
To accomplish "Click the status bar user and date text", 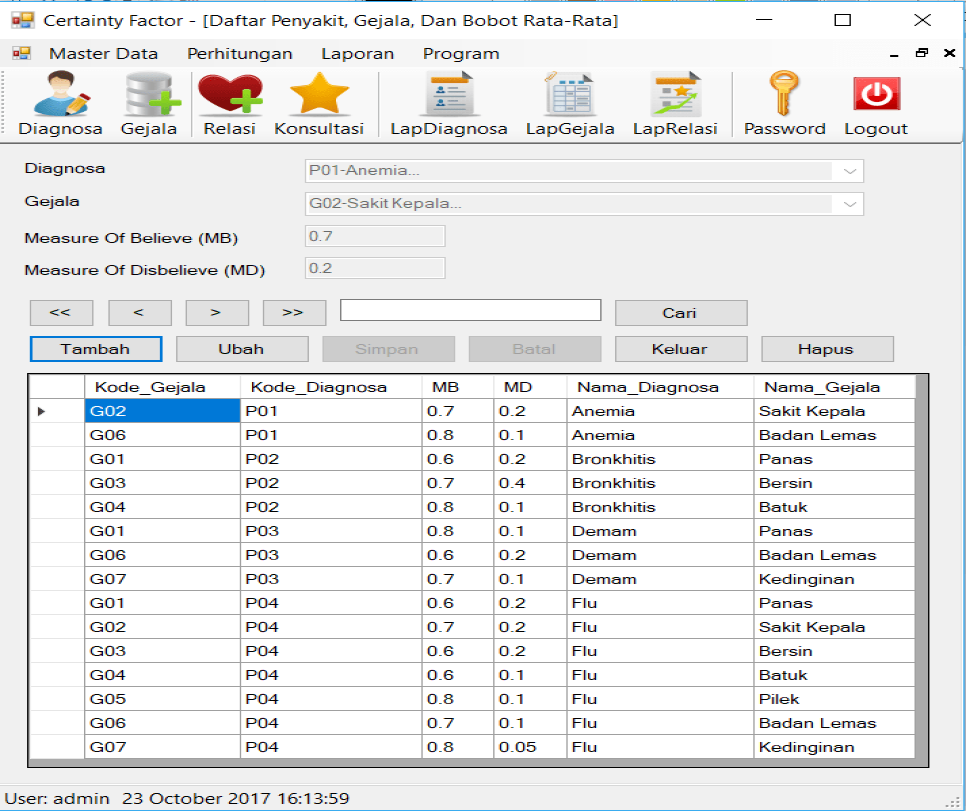I will pyautogui.click(x=177, y=799).
